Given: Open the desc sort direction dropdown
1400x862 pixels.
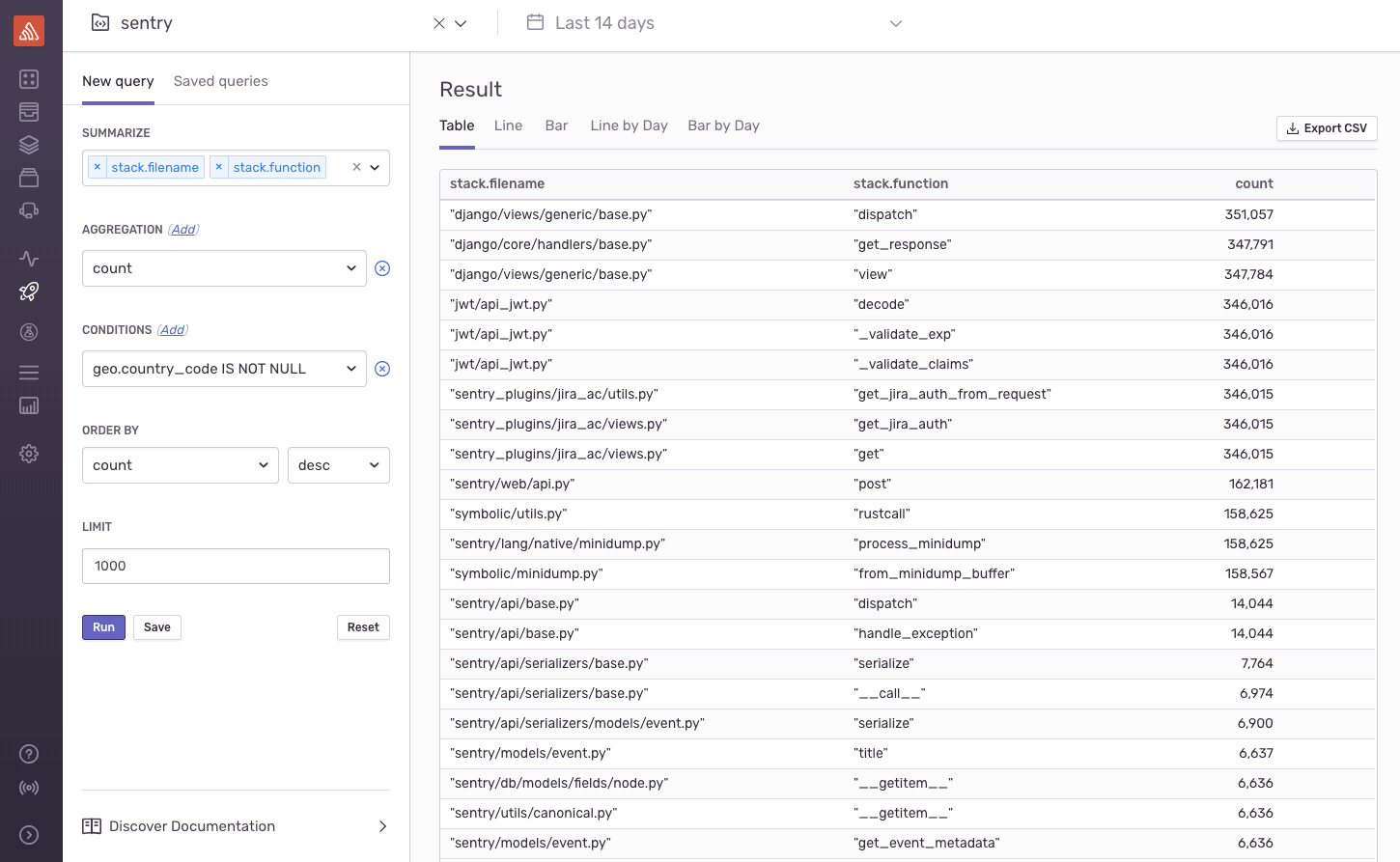Looking at the screenshot, I should click(x=338, y=465).
